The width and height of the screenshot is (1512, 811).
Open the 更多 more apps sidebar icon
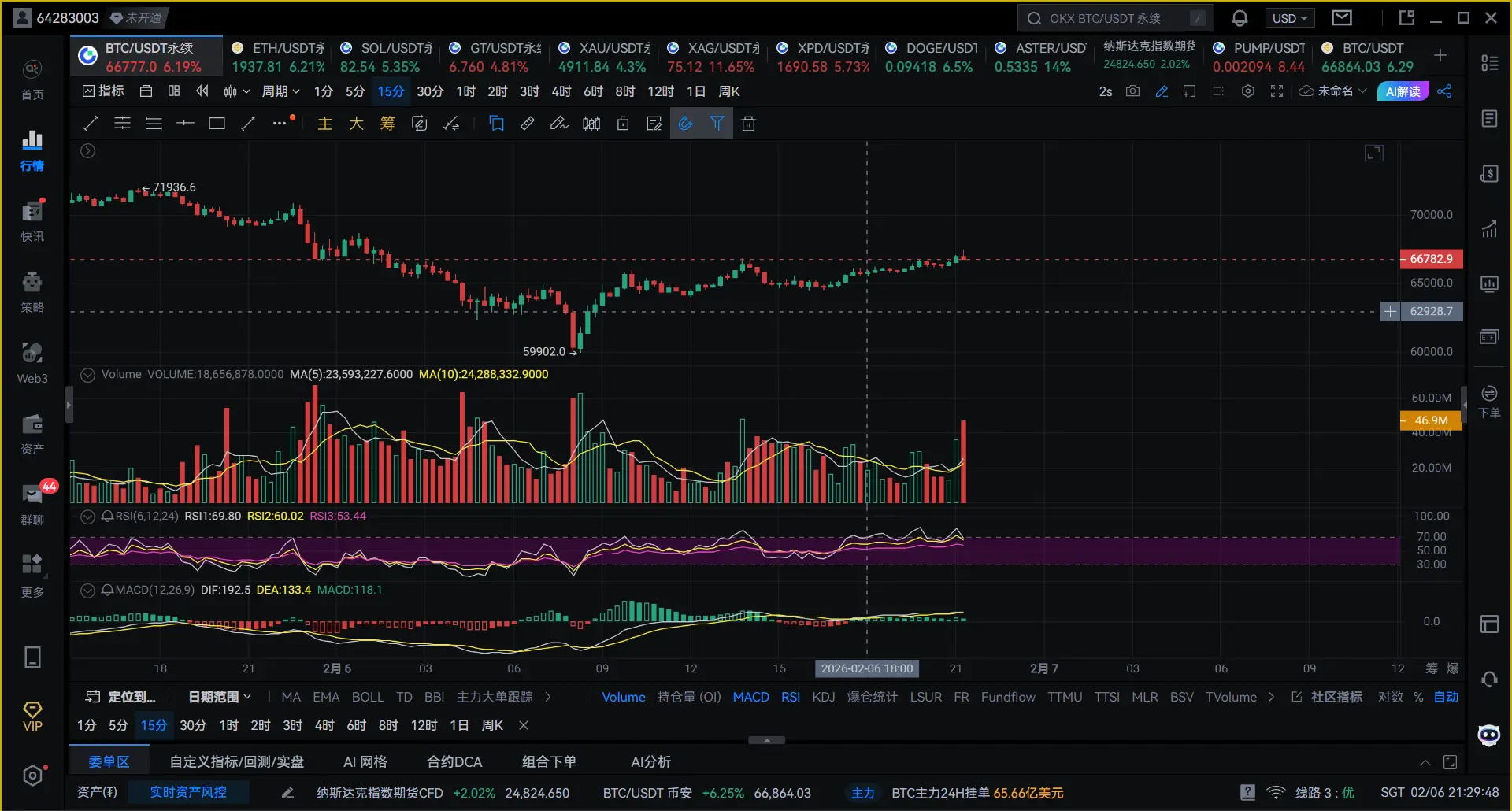[x=32, y=576]
